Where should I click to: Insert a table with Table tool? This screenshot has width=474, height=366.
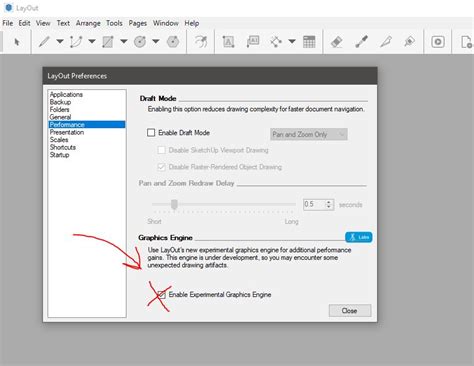click(x=309, y=42)
